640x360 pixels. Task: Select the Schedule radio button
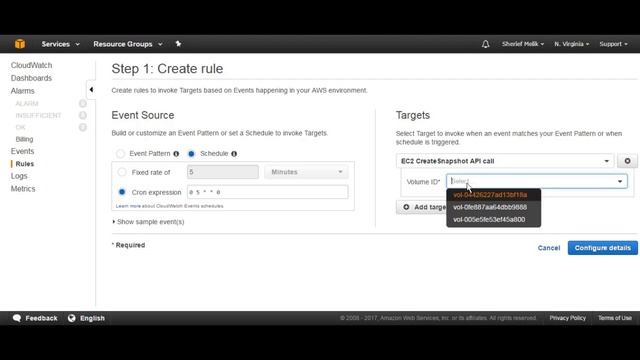191,154
